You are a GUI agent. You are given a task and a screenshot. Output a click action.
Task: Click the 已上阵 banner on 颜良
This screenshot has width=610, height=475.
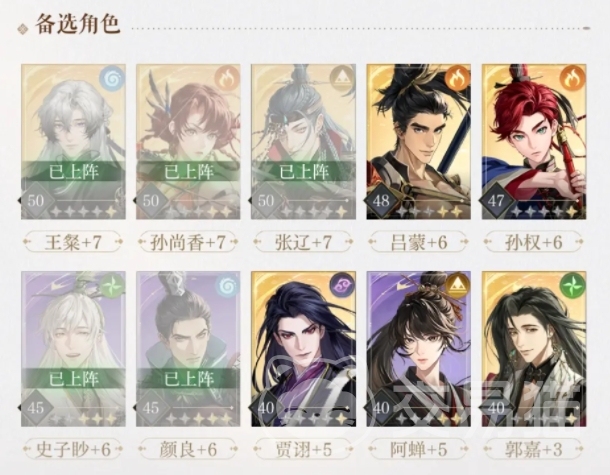(x=188, y=378)
